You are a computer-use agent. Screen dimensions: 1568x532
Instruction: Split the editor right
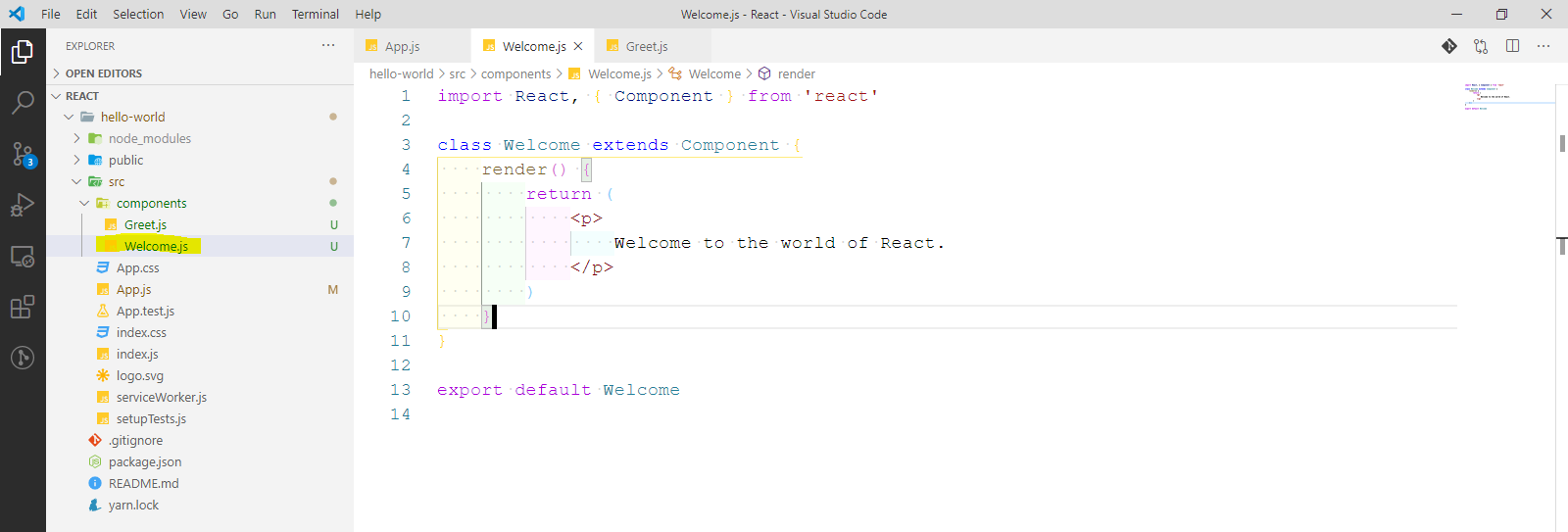click(x=1512, y=46)
